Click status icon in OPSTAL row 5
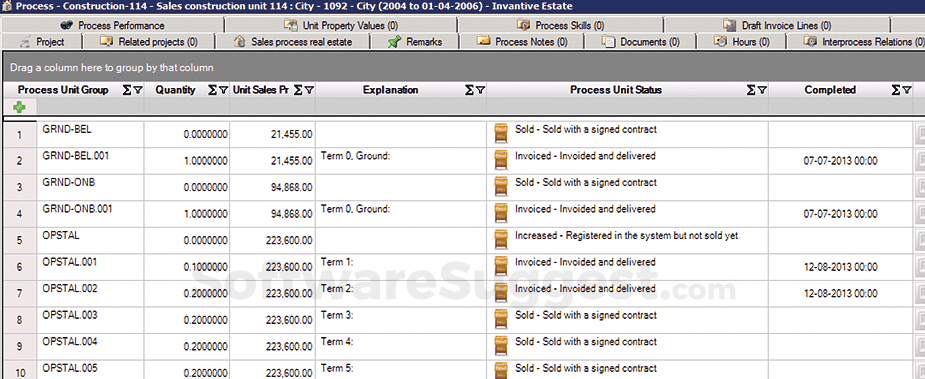 point(501,240)
